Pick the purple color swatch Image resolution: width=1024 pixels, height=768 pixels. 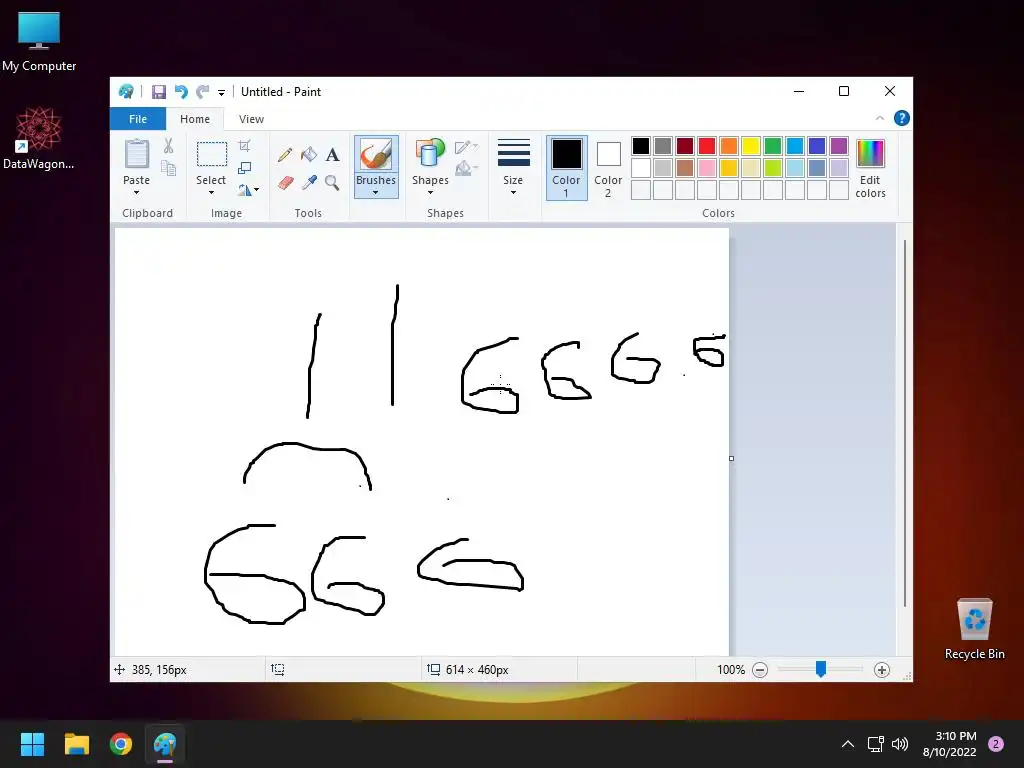click(839, 146)
